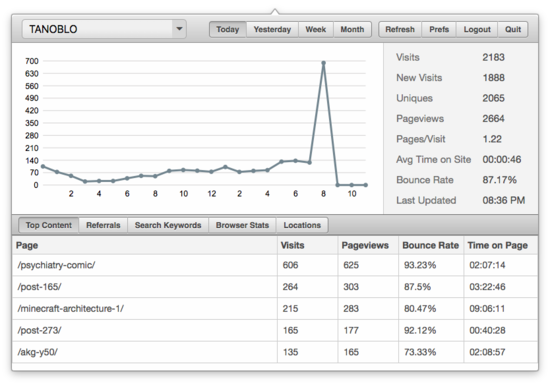Viewport: 550px width, 385px height.
Task: Click the Pages/Visit value 1.22
Action: tap(492, 139)
